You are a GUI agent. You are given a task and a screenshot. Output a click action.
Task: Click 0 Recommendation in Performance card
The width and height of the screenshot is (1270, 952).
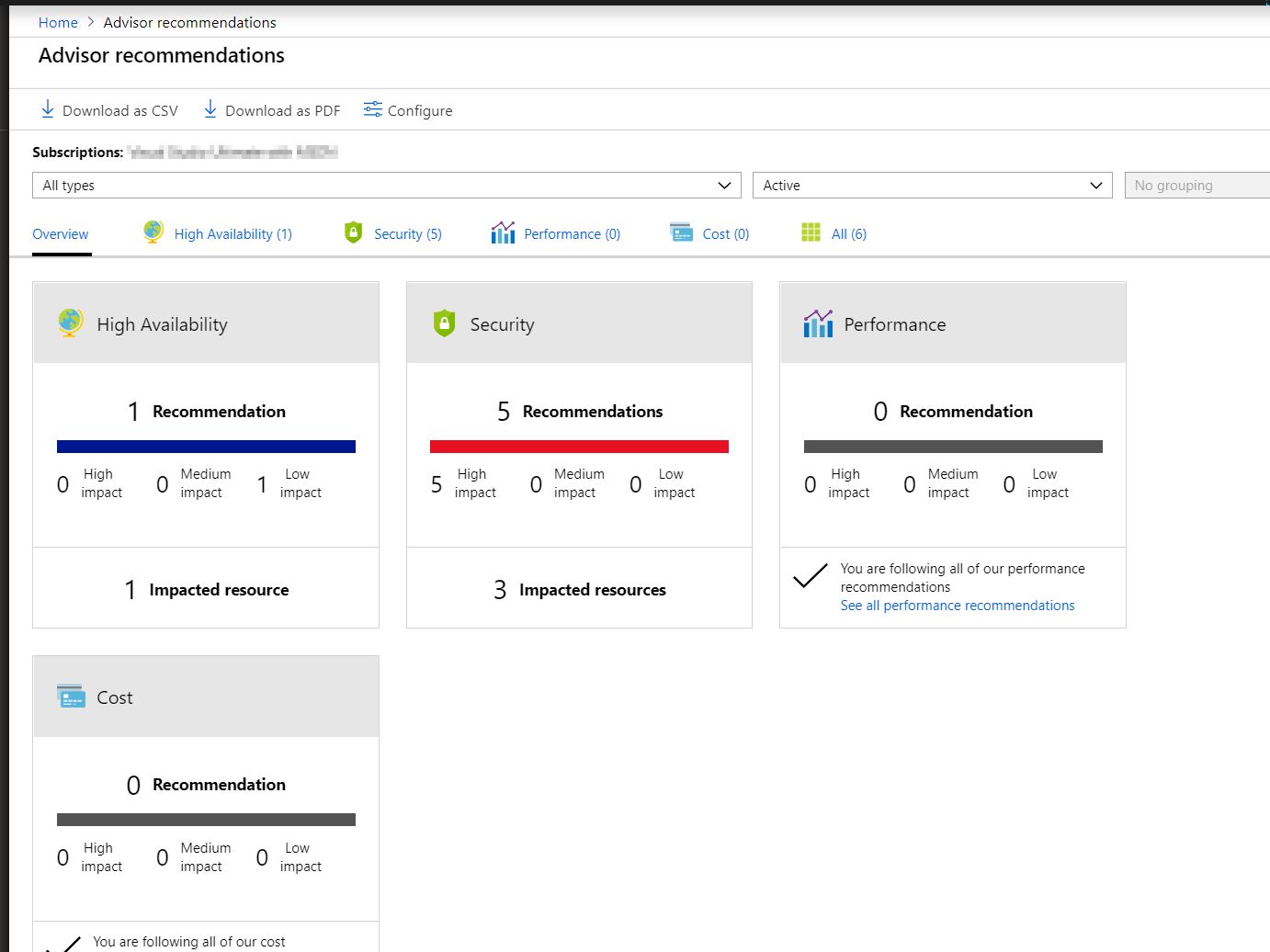click(x=953, y=412)
